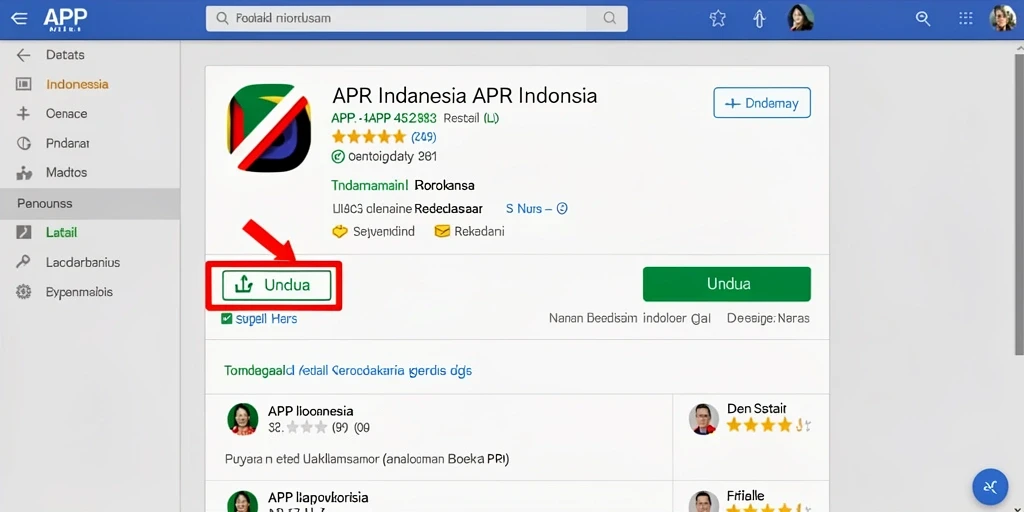Go back via Detats arrow
Viewport: 1024px width, 512px height.
(x=24, y=56)
